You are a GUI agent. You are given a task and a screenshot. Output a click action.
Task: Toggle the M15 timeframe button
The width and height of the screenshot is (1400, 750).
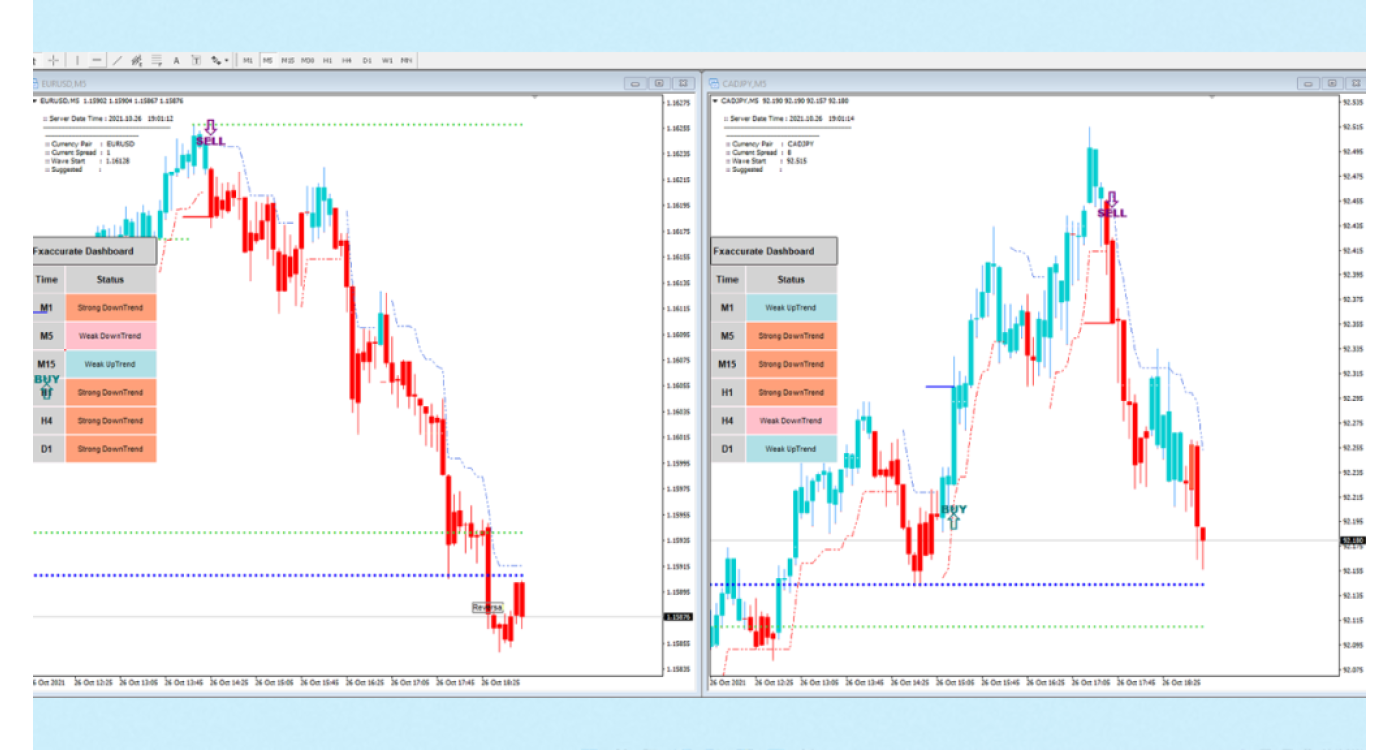pyautogui.click(x=287, y=60)
